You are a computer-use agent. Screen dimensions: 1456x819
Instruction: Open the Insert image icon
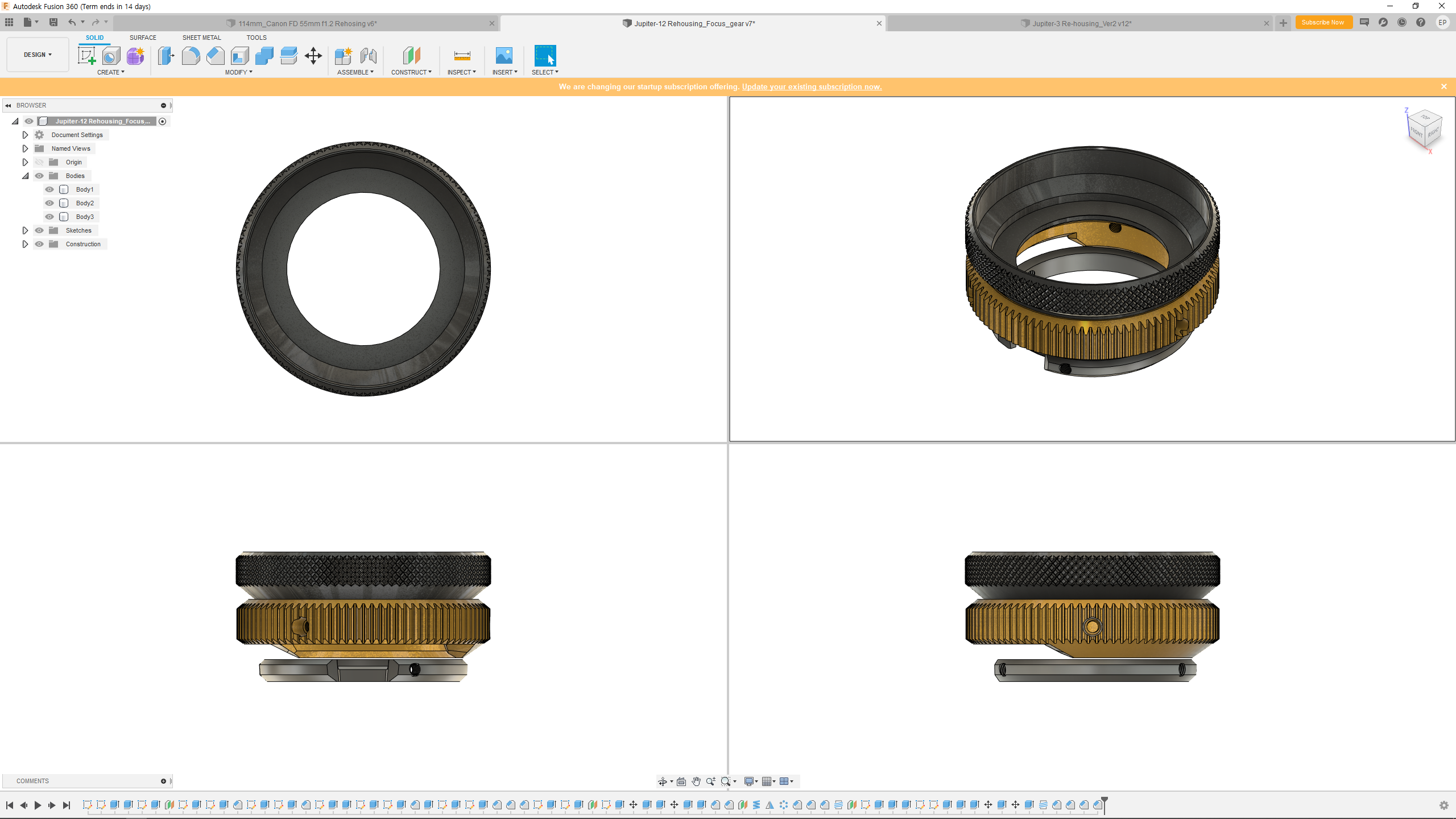point(504,56)
